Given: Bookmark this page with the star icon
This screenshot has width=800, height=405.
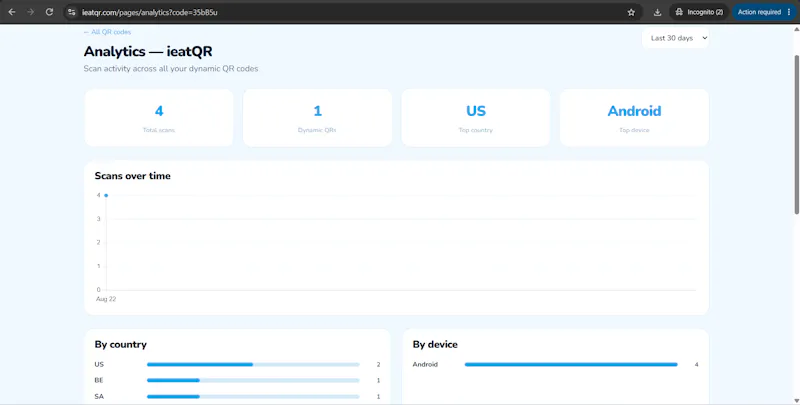Looking at the screenshot, I should pyautogui.click(x=631, y=12).
